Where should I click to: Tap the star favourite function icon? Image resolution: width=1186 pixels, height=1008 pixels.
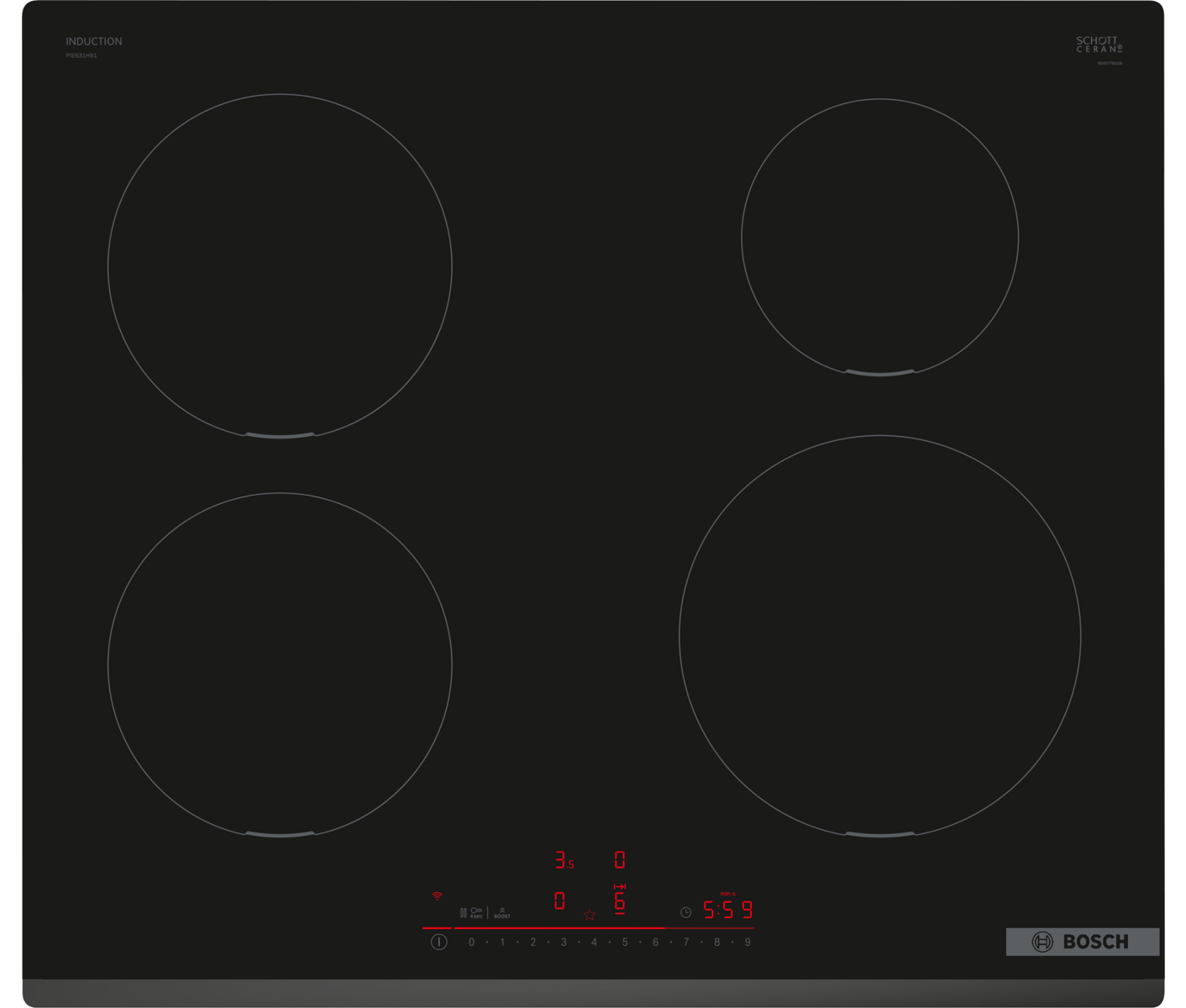point(590,915)
